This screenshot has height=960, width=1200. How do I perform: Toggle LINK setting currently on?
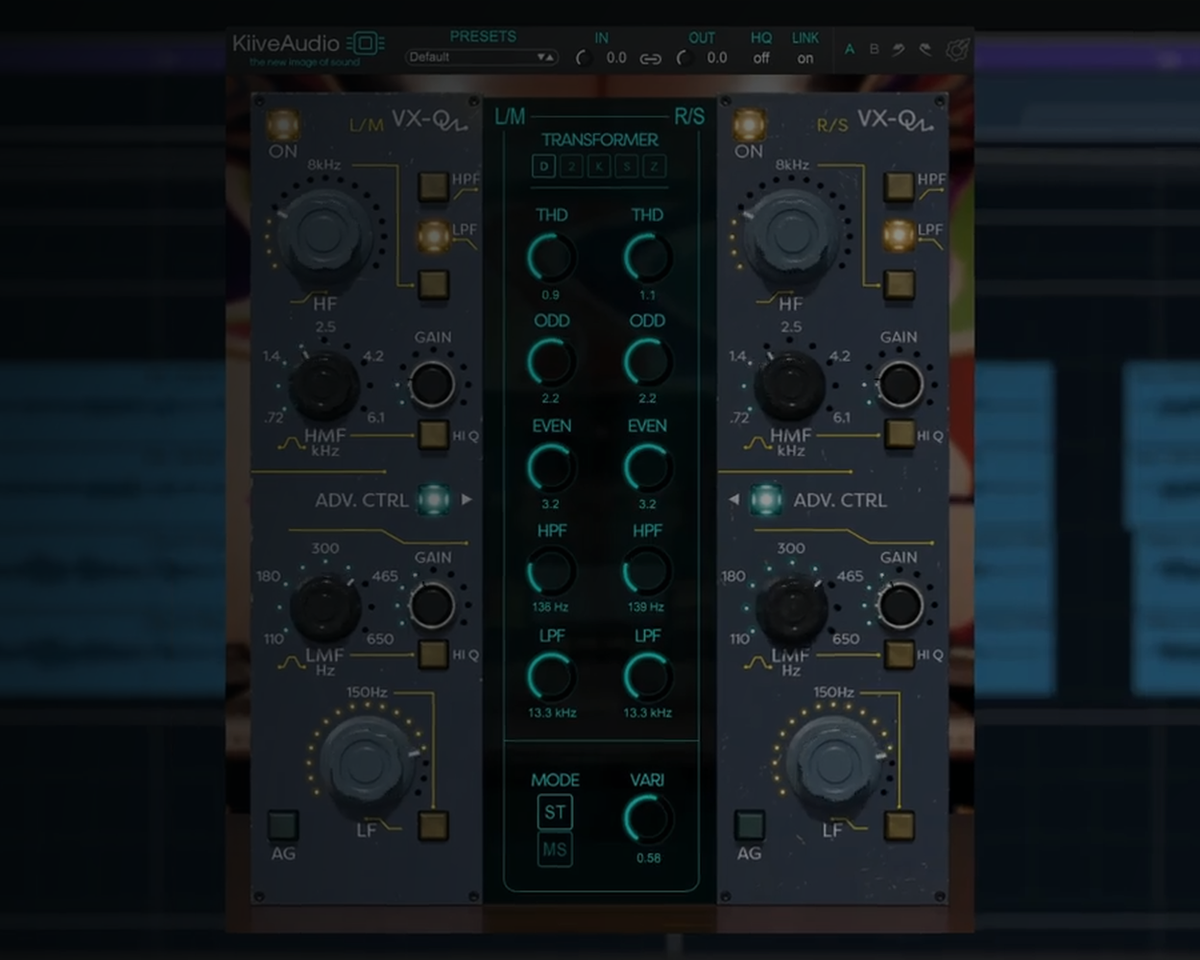click(805, 58)
